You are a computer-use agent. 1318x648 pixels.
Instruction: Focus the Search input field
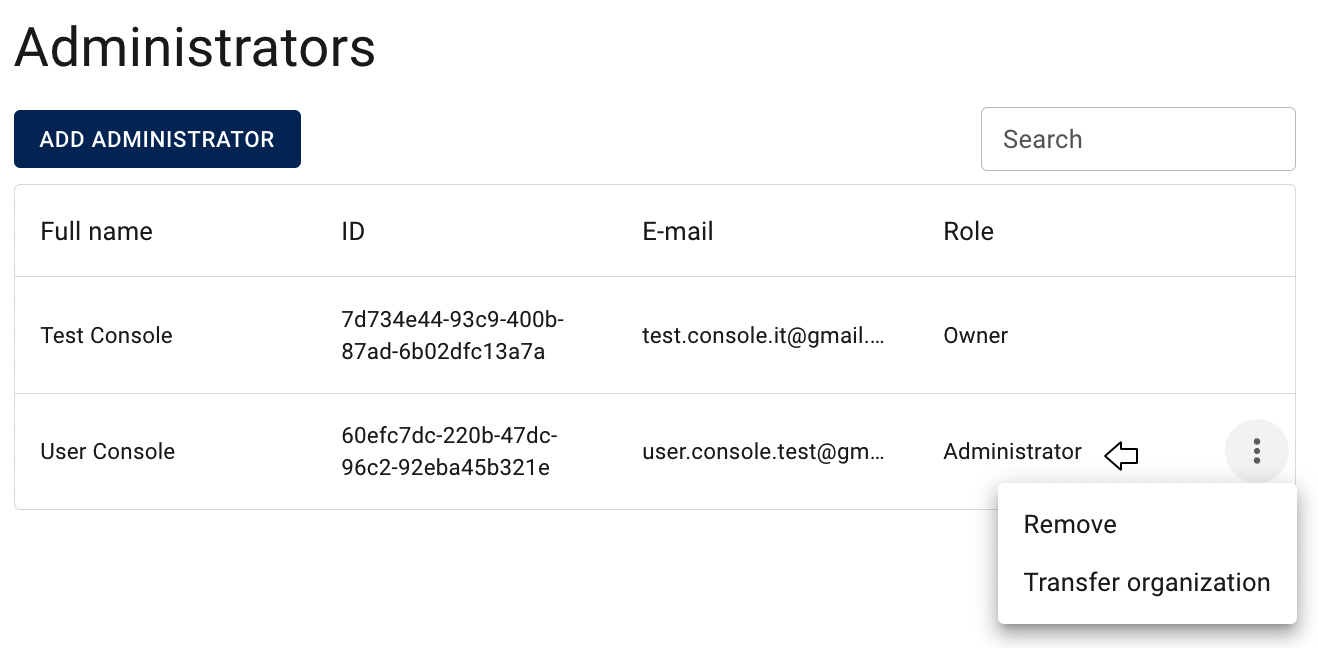pyautogui.click(x=1138, y=139)
